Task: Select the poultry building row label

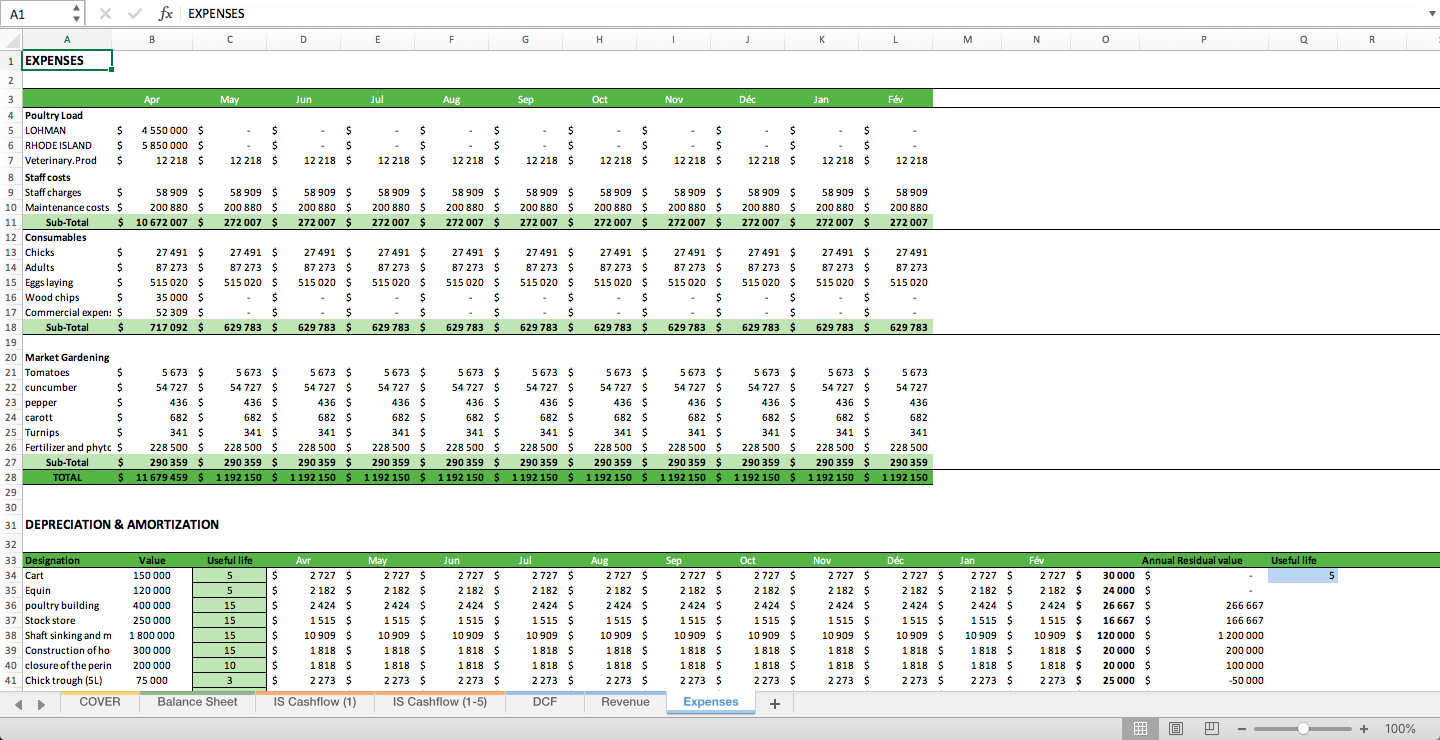Action: [67, 605]
